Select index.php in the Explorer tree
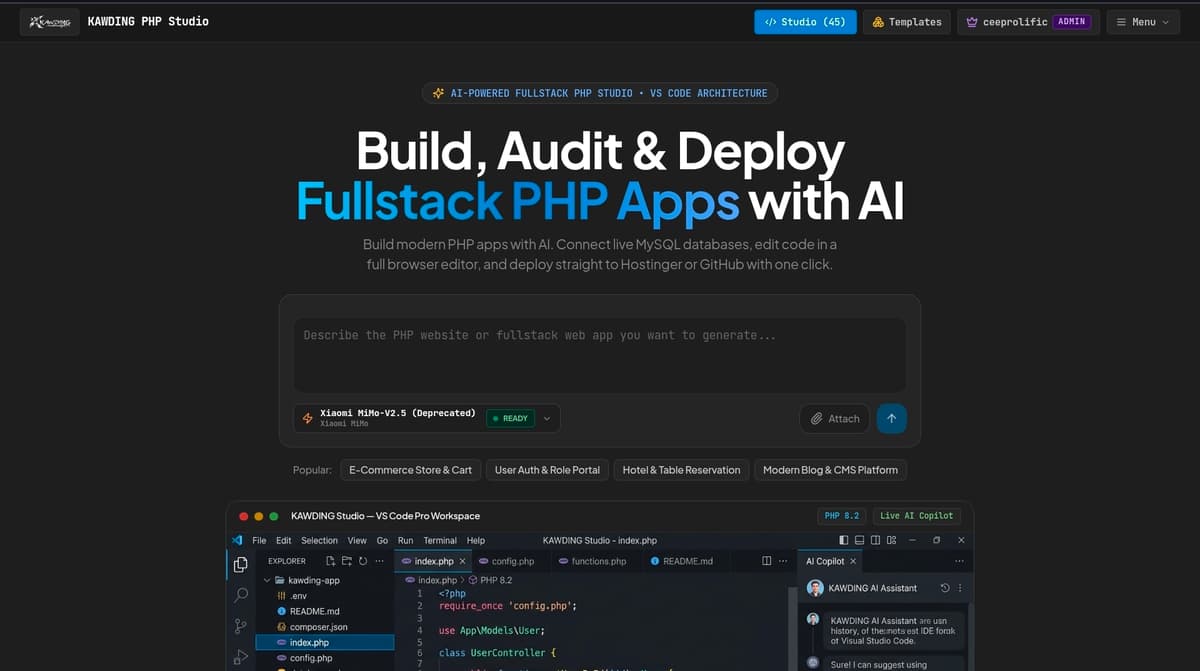The width and height of the screenshot is (1200, 671). click(325, 642)
